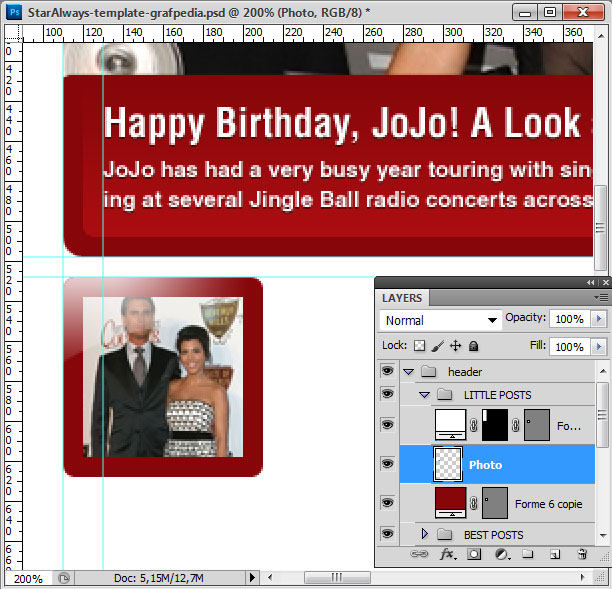Collapse the LITTLE POSTS group
The width and height of the screenshot is (612, 589).
click(x=425, y=395)
